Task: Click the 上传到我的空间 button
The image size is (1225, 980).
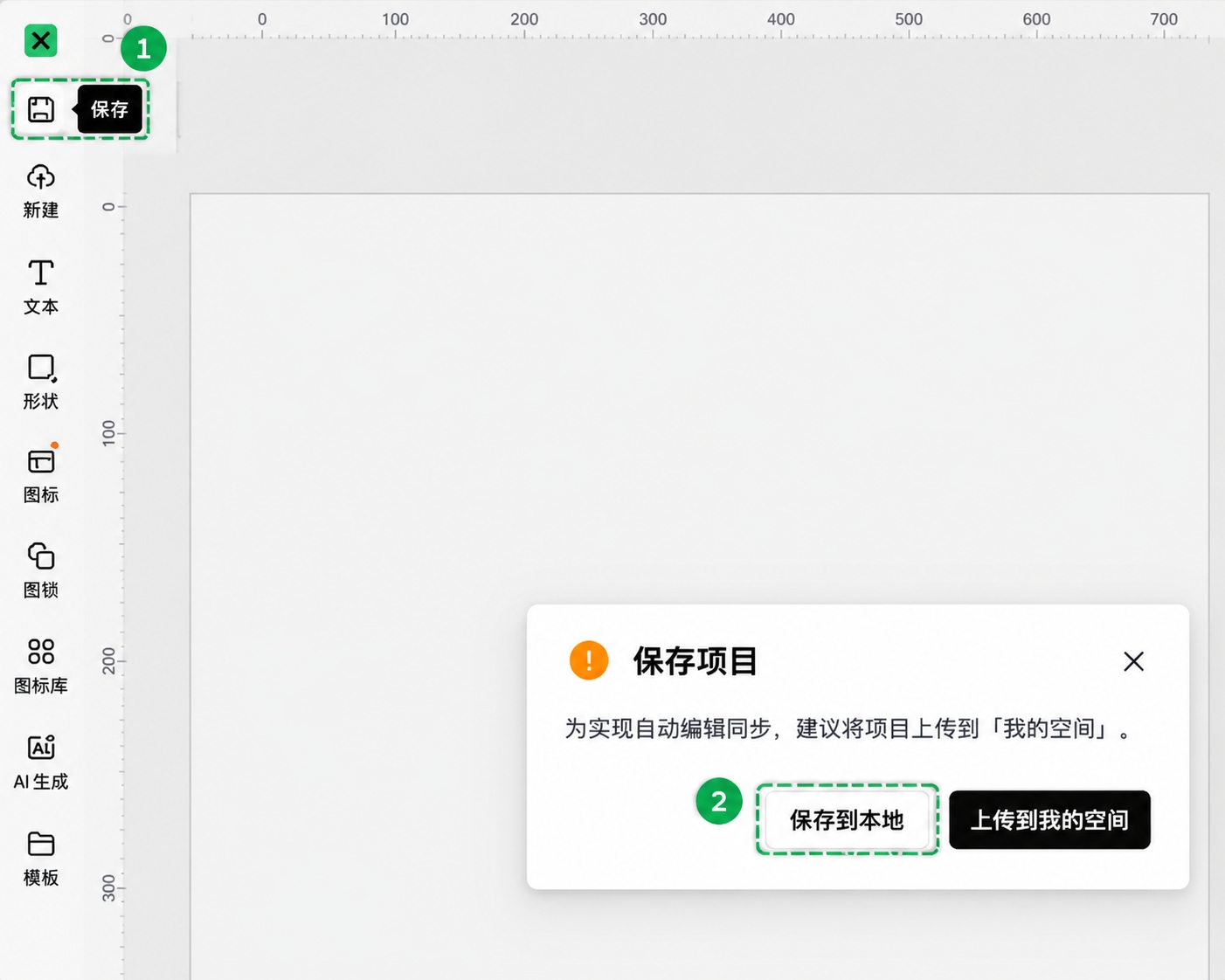Action: pyautogui.click(x=1049, y=819)
